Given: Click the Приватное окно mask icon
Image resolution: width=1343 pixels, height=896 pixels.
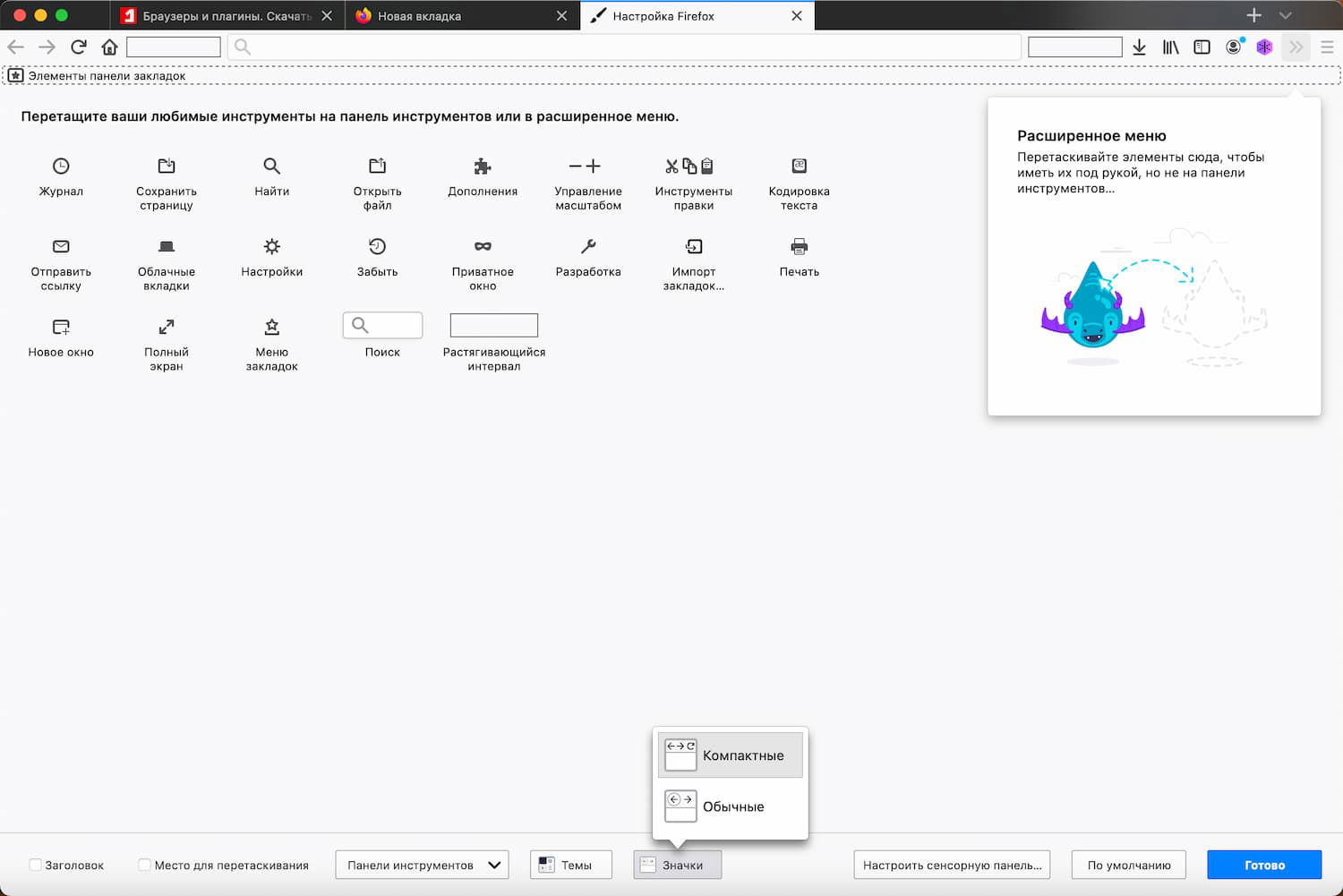Looking at the screenshot, I should pyautogui.click(x=483, y=246).
